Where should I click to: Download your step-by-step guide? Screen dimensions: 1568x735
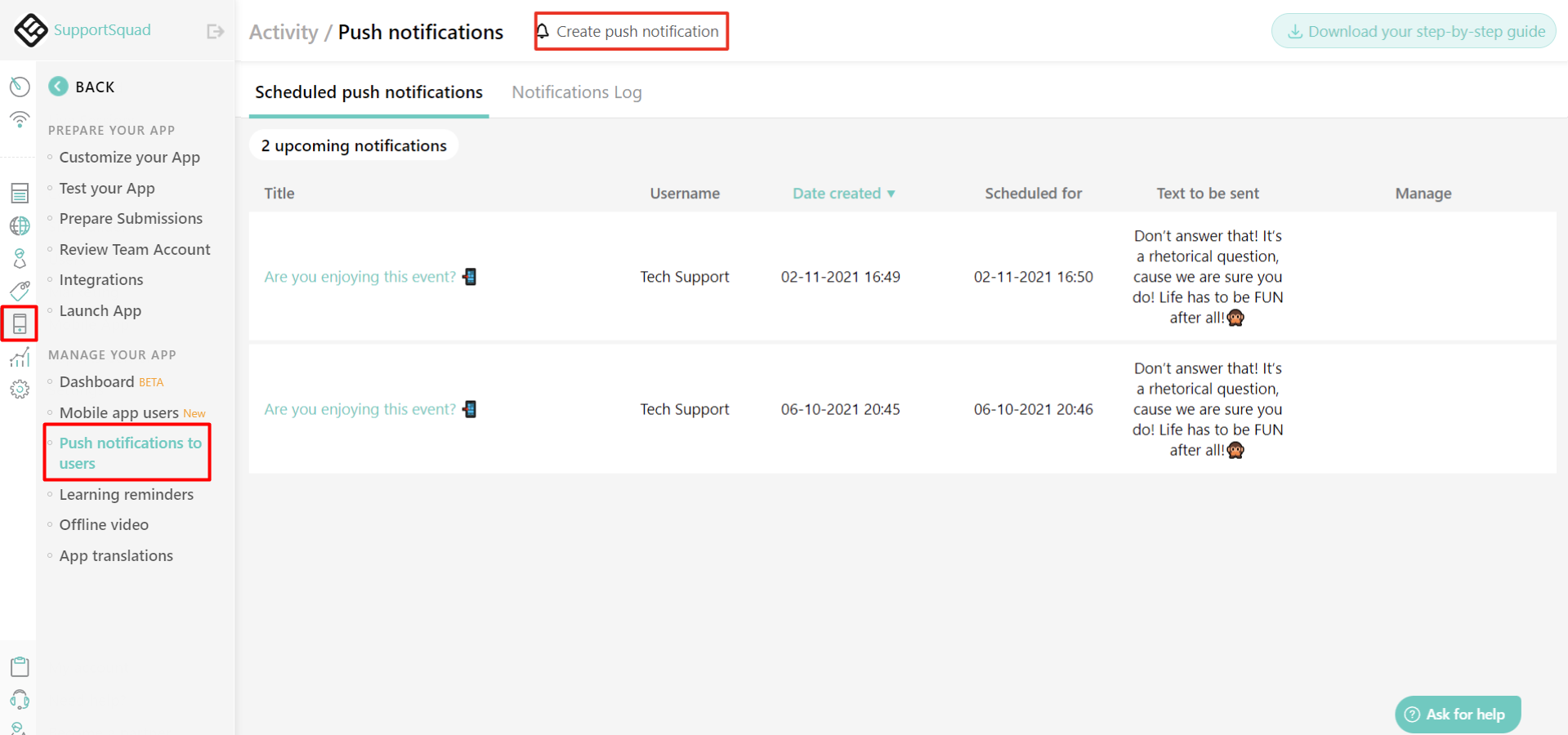pyautogui.click(x=1413, y=30)
